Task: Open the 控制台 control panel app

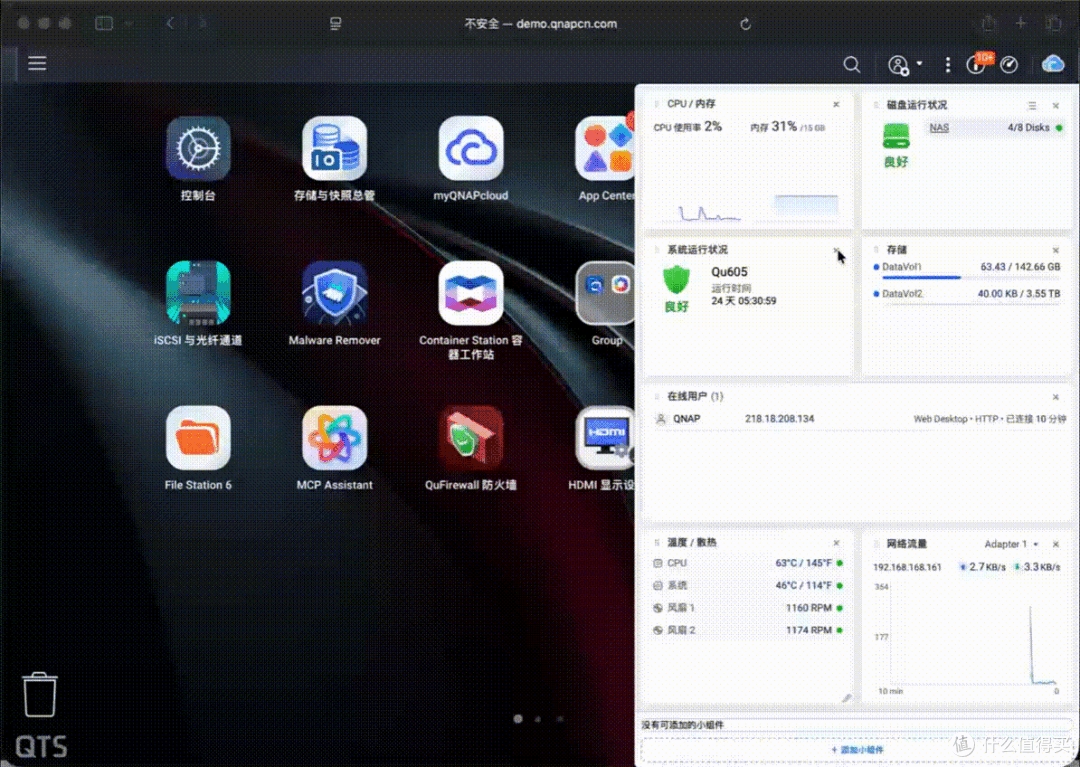Action: click(198, 149)
